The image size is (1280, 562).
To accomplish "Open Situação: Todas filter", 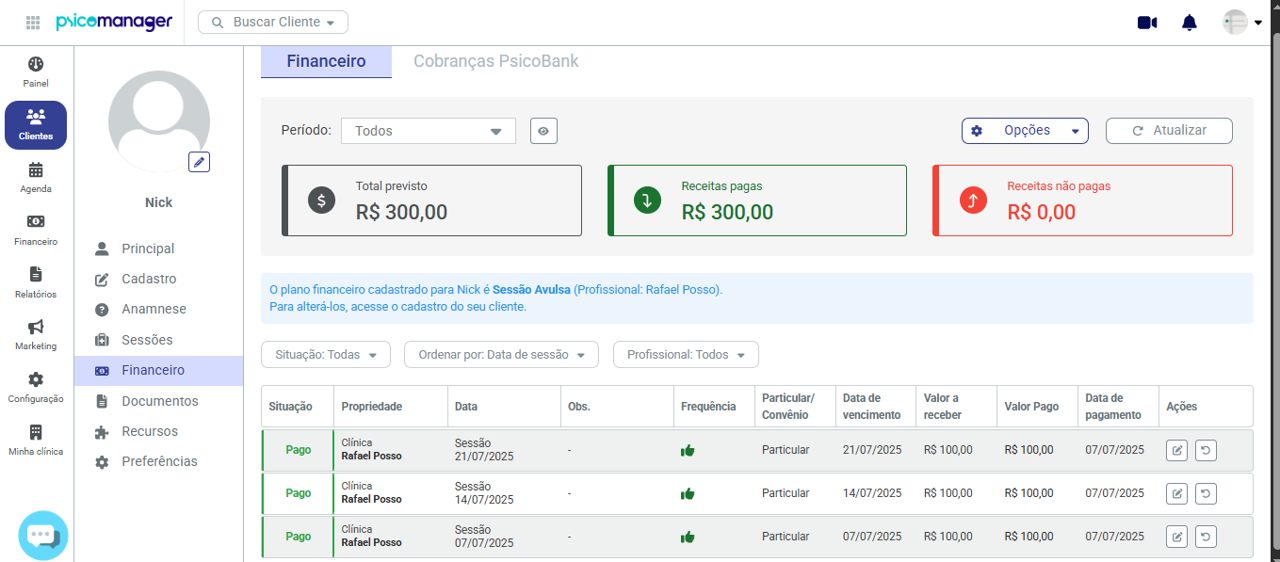I will click(326, 354).
